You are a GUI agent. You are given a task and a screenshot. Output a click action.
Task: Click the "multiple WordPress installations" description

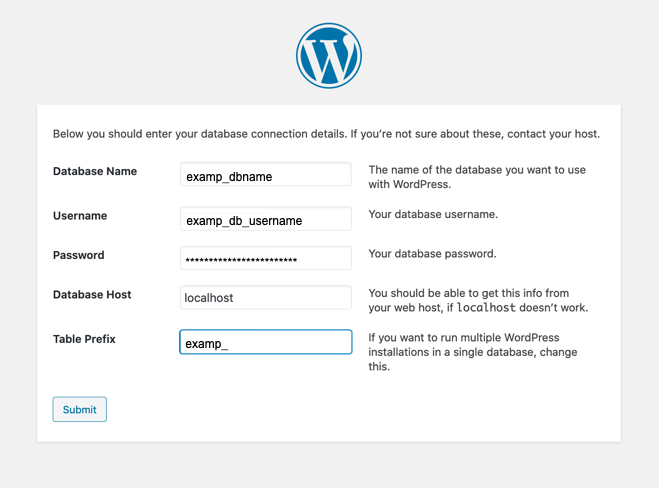(x=472, y=352)
